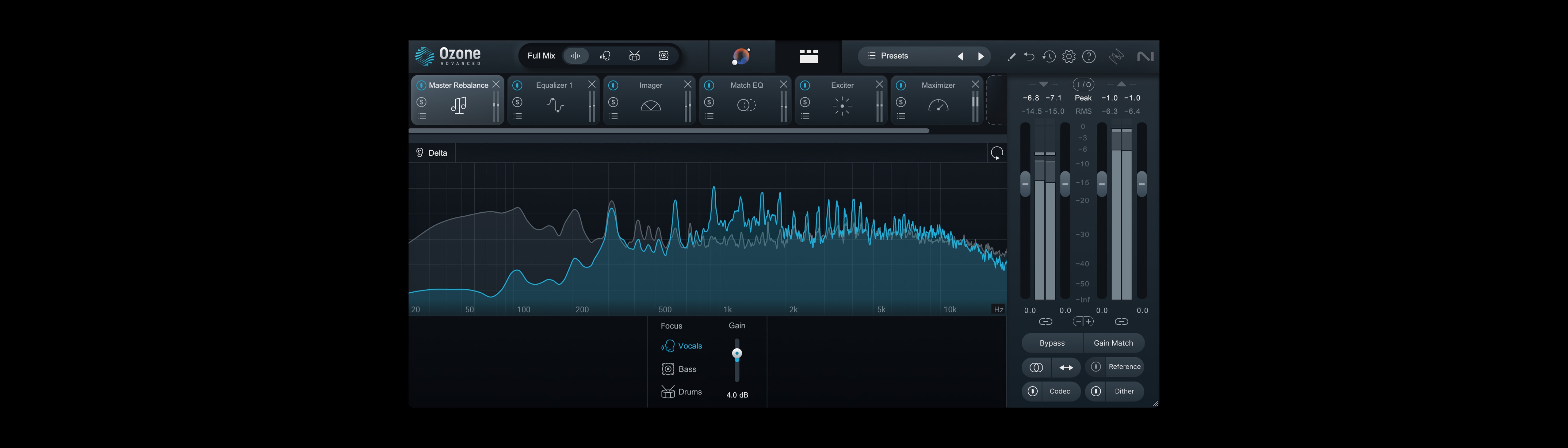
Task: Select Vocals in the Focus list
Action: pyautogui.click(x=682, y=346)
